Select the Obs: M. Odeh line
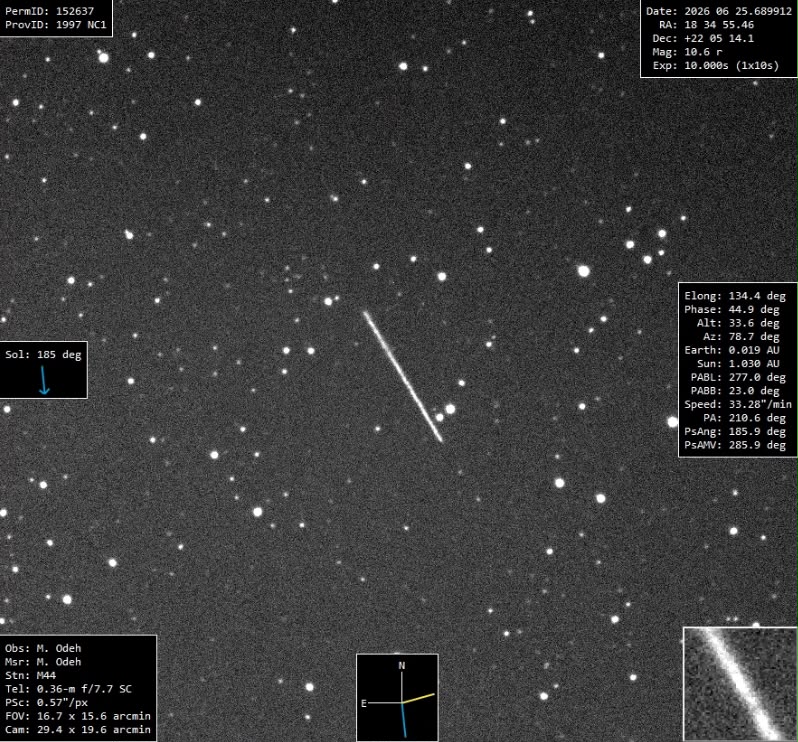The height and width of the screenshot is (742, 798). (x=43, y=648)
